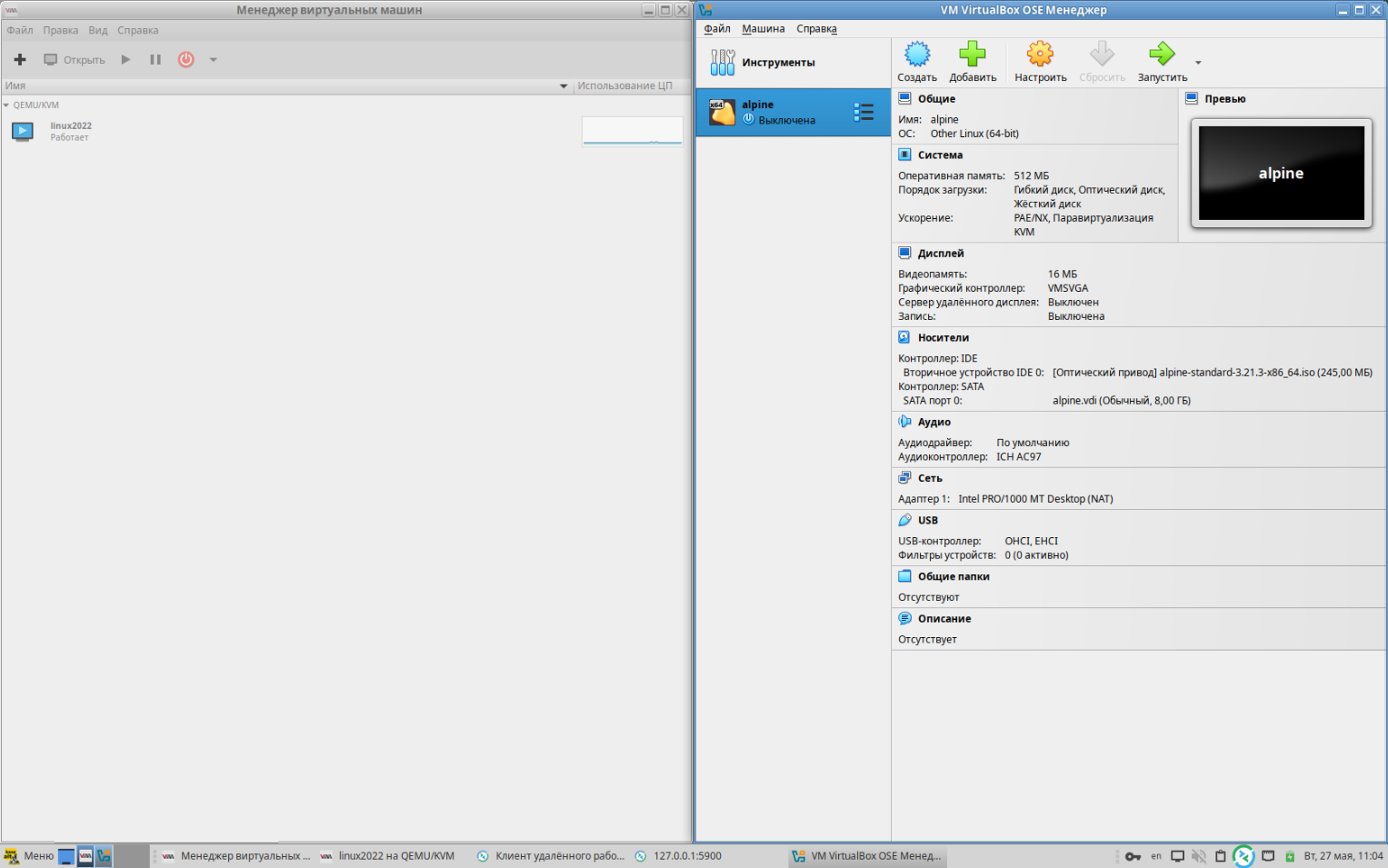This screenshot has height=868, width=1388.
Task: Switch to 127.0.0.1:5900 taskbar window
Action: click(679, 856)
